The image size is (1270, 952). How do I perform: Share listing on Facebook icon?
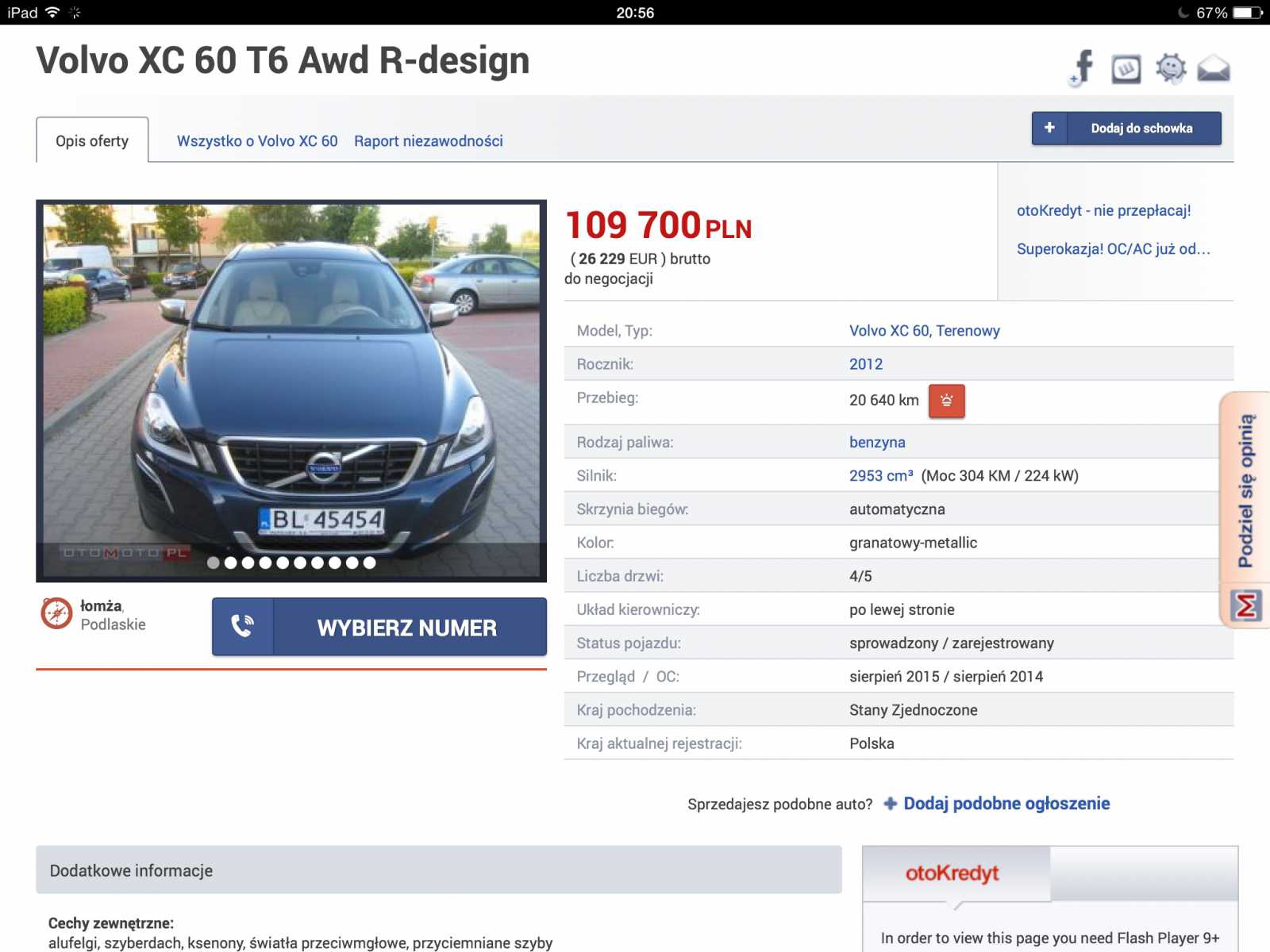click(1083, 67)
